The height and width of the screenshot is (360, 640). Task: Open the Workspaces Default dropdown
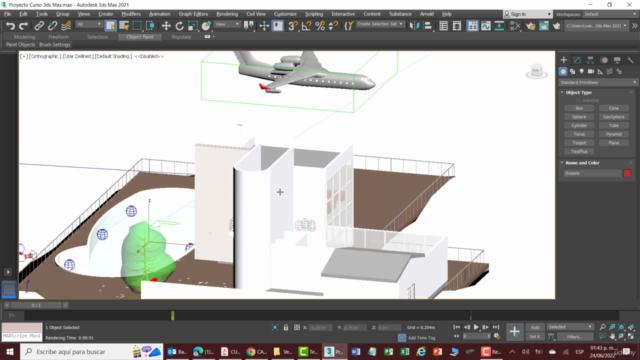coord(610,14)
